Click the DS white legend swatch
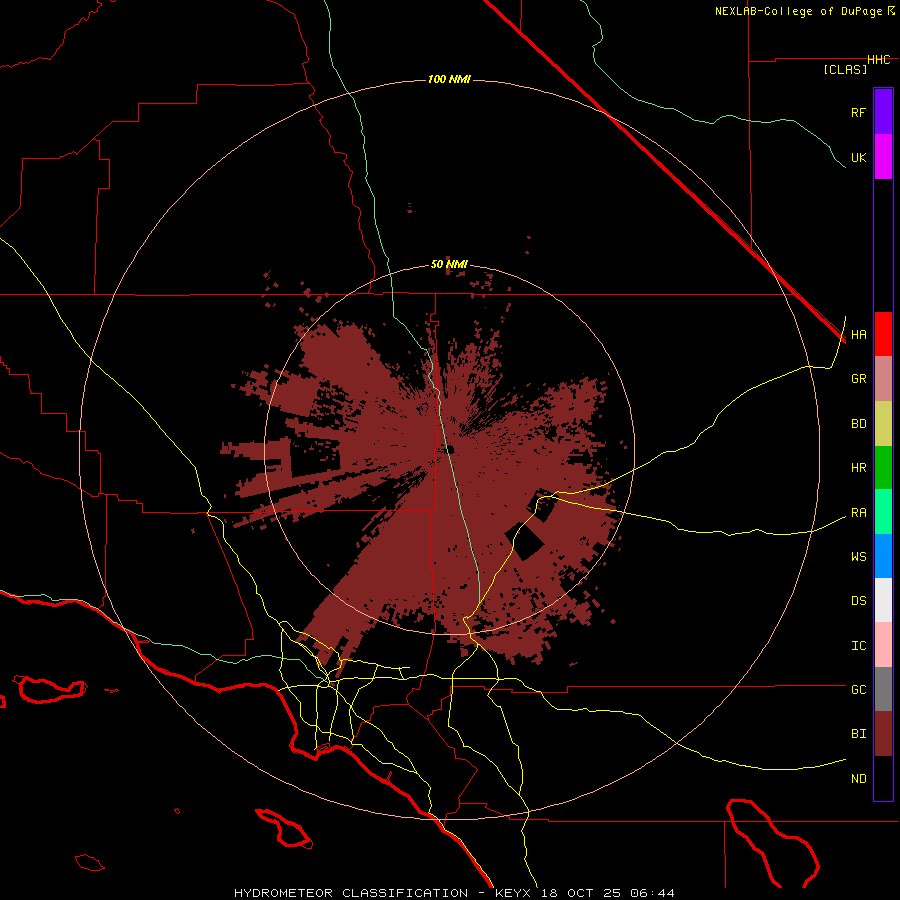 point(883,600)
